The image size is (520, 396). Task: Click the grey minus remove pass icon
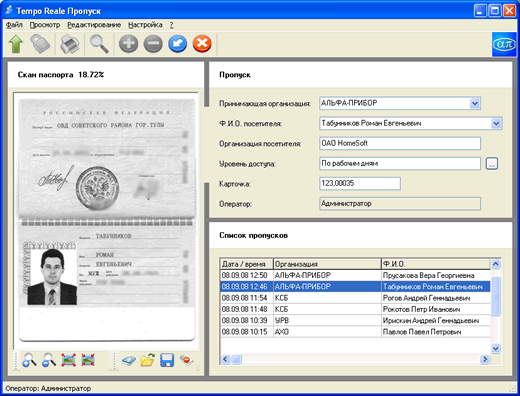tap(153, 44)
